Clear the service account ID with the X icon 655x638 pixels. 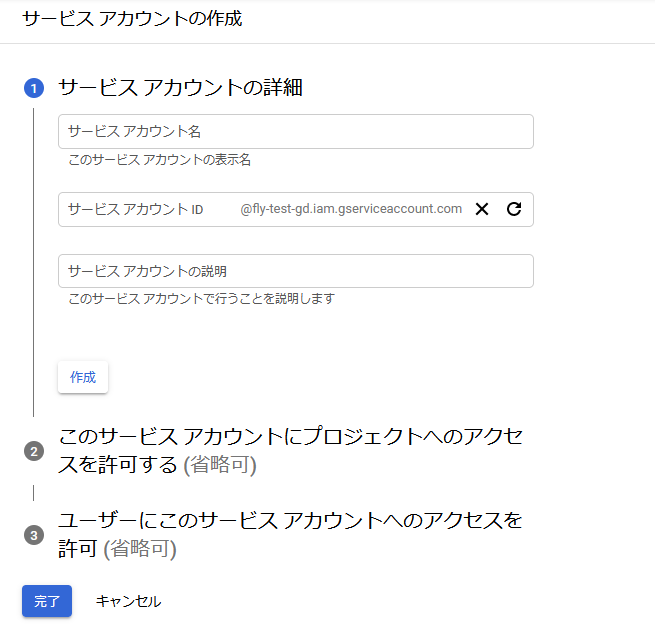click(482, 209)
